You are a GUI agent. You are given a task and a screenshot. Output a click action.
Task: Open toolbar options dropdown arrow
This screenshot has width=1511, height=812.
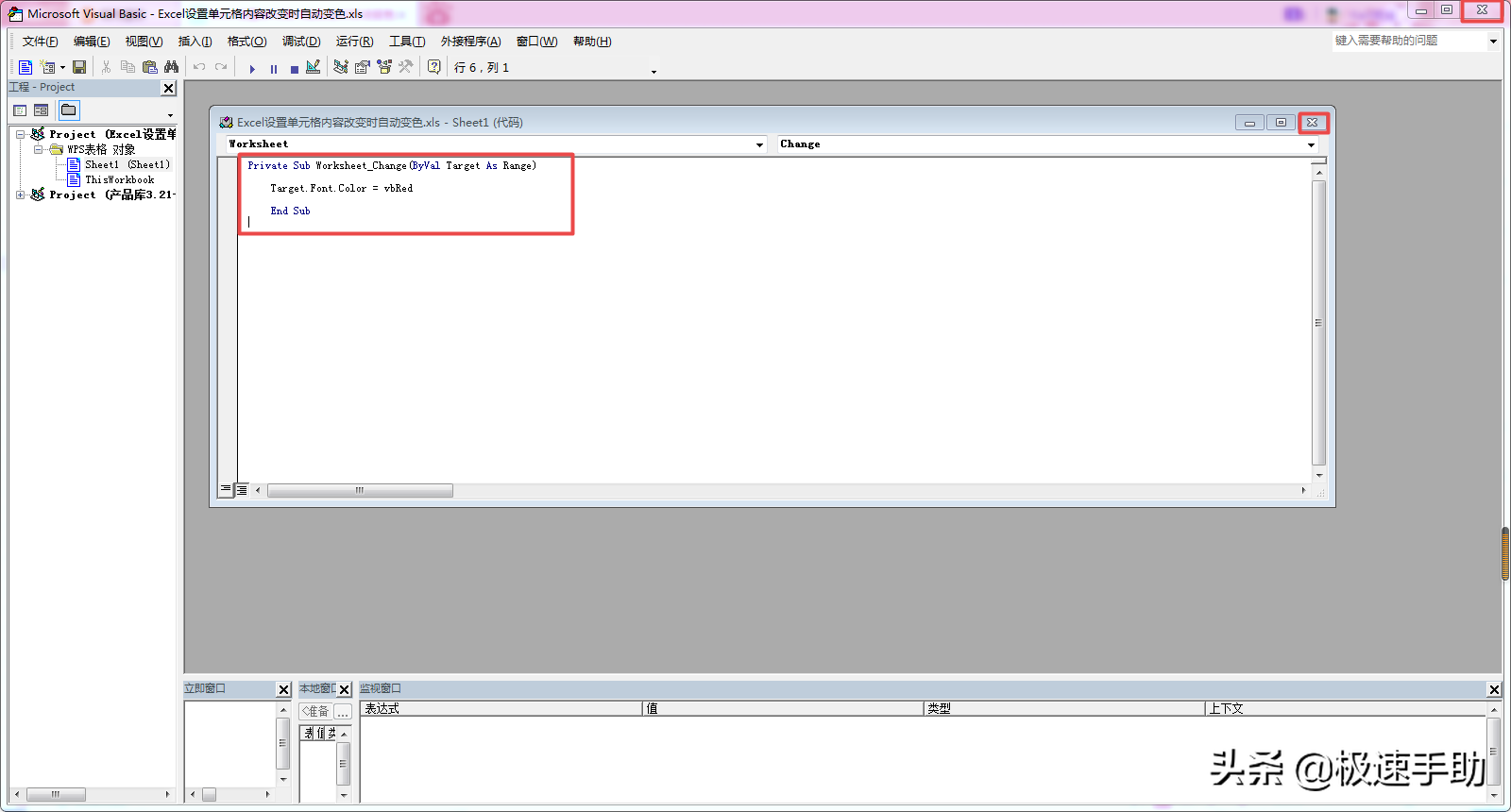click(654, 72)
